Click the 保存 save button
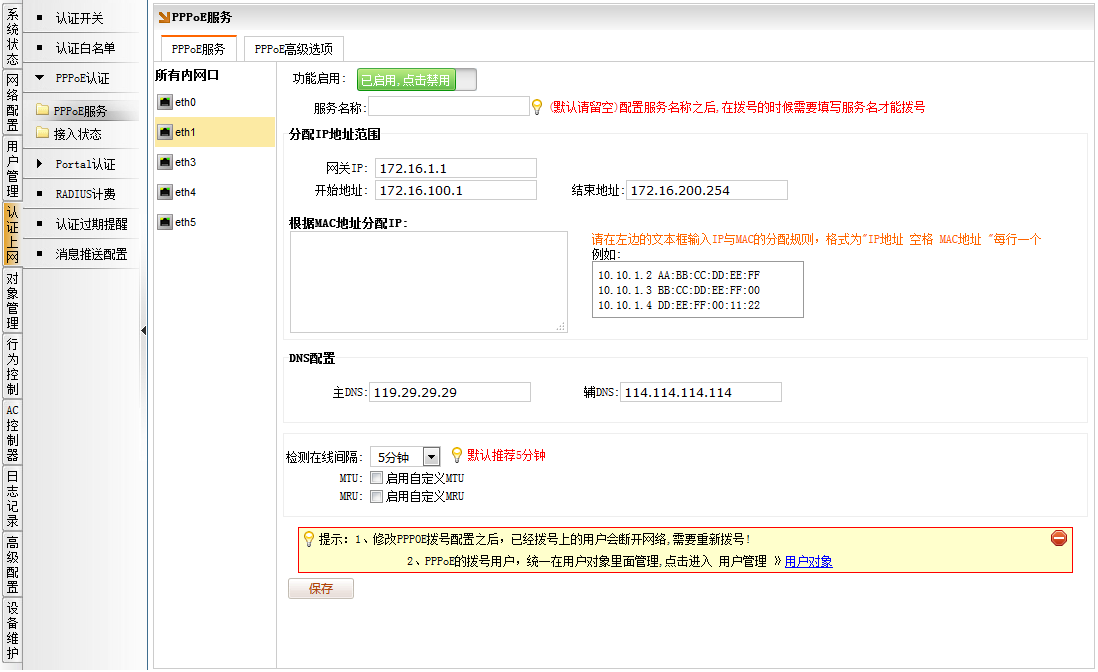 coord(320,589)
